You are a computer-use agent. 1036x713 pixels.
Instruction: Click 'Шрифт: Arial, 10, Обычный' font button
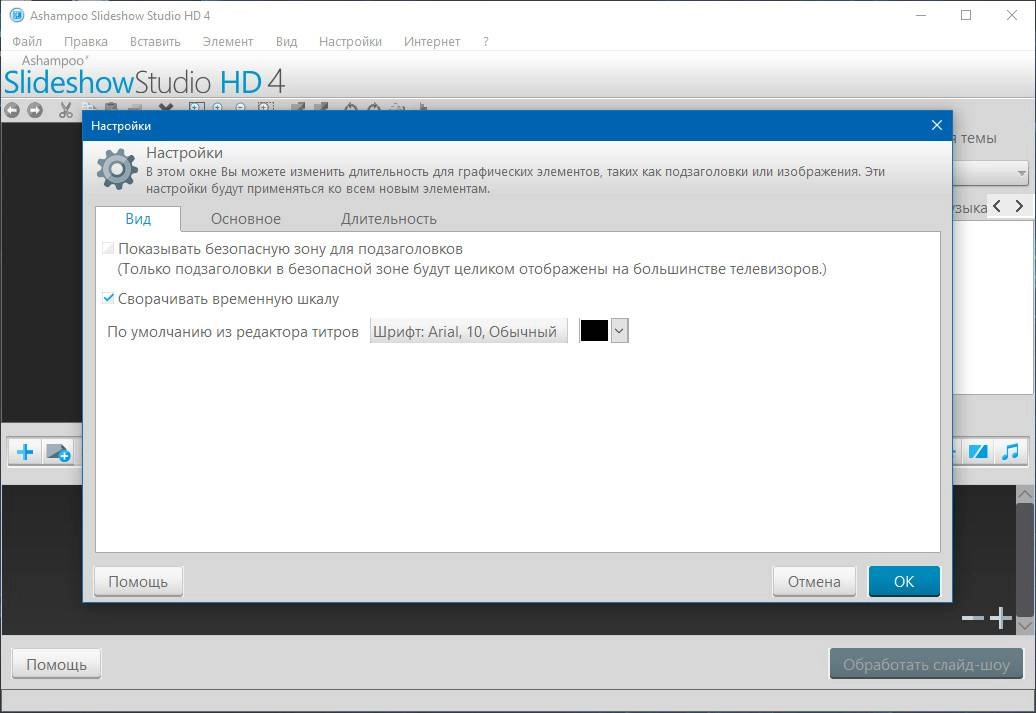[468, 331]
